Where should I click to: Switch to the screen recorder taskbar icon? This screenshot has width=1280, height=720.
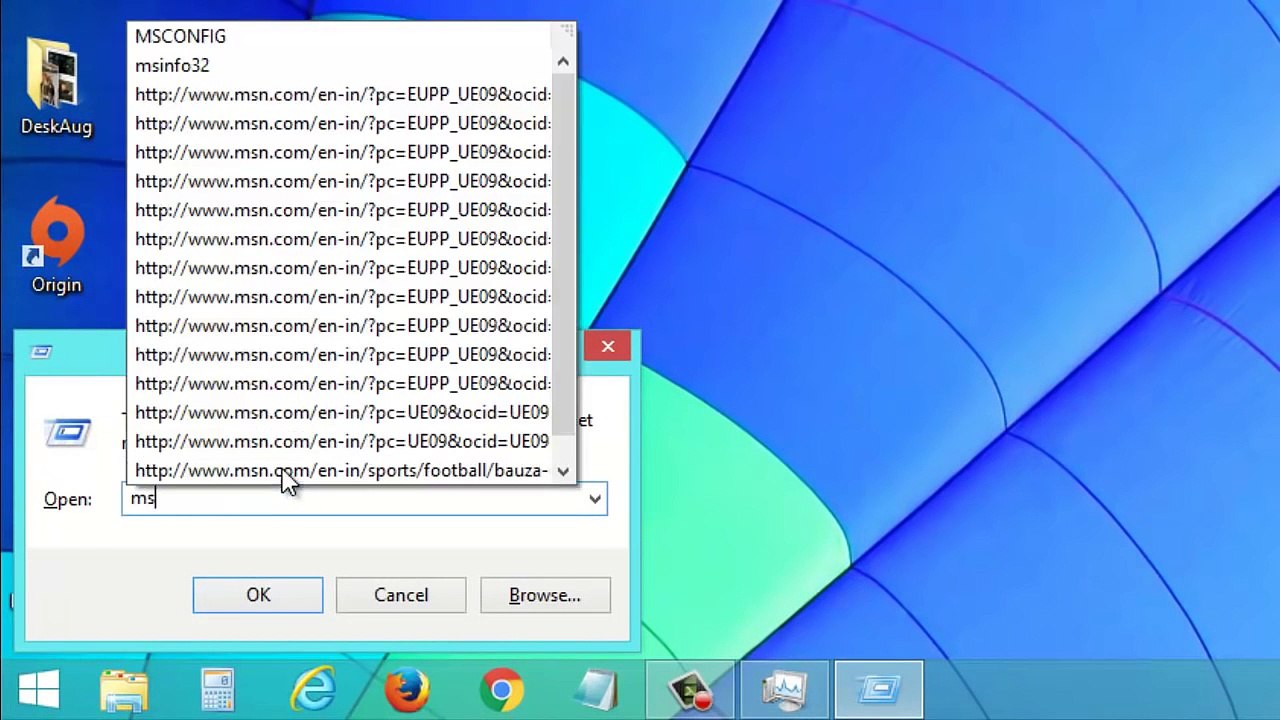coord(690,690)
